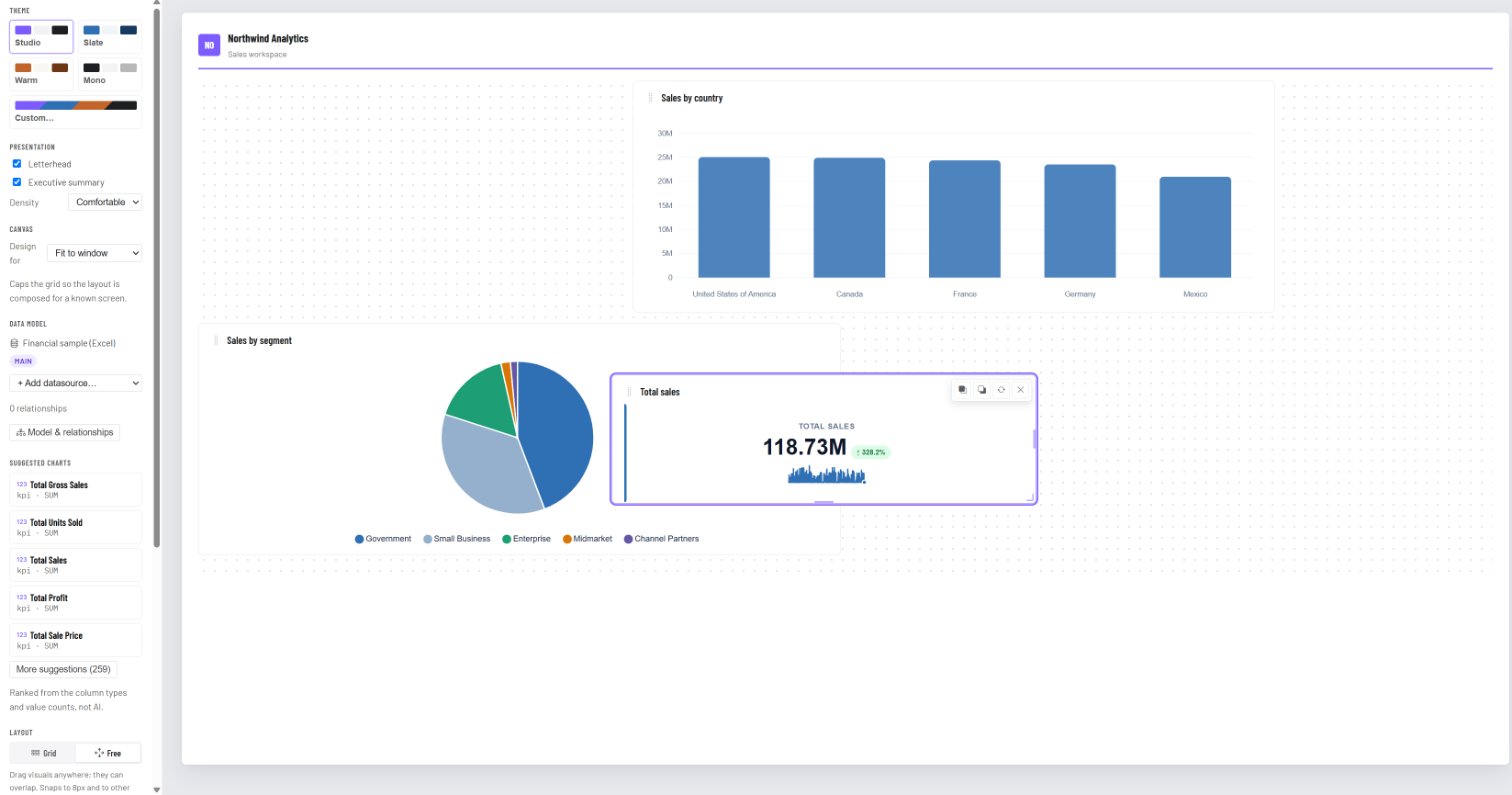Add the Total Sales suggested KPI
This screenshot has width=1512, height=795.
76,565
